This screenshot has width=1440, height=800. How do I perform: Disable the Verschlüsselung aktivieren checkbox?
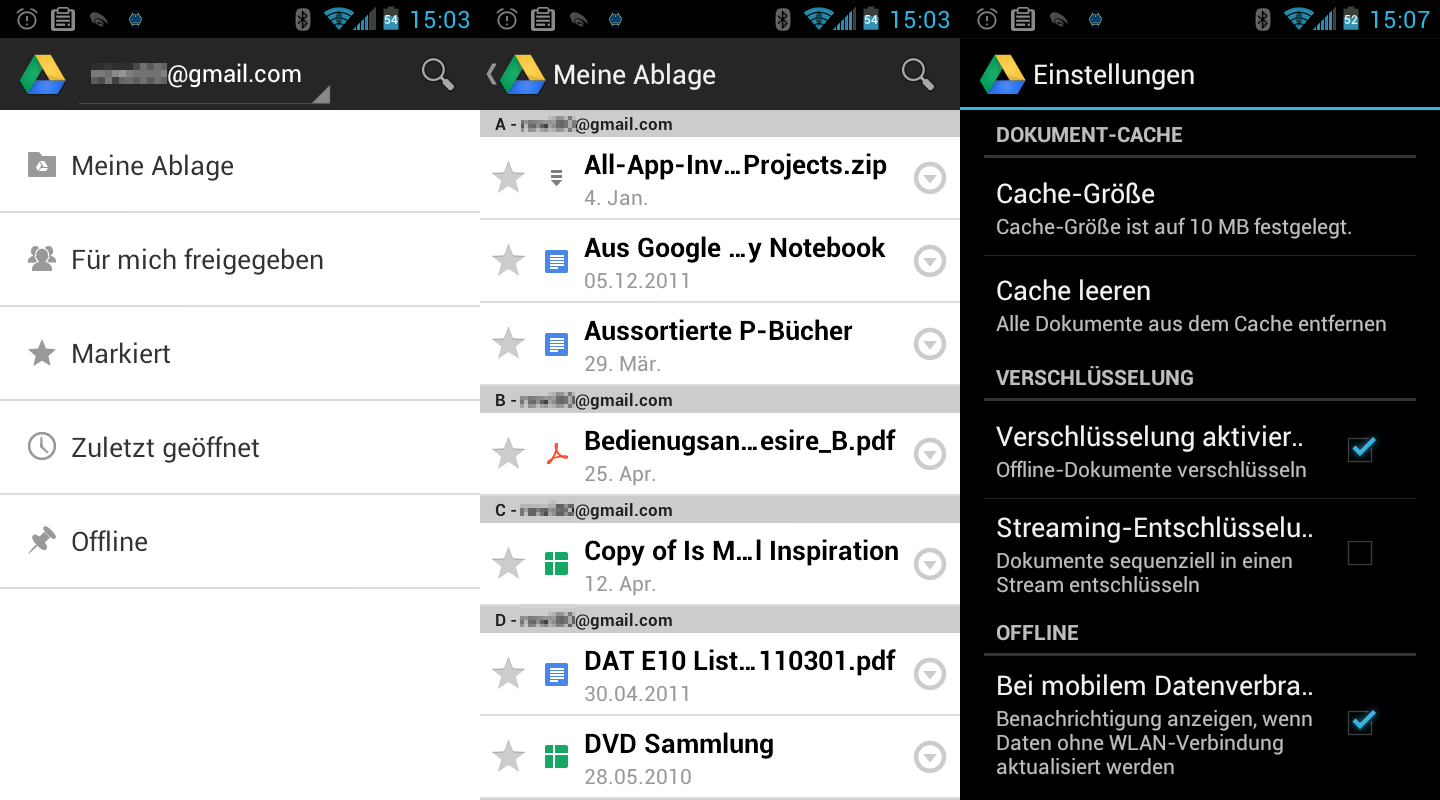point(1360,449)
